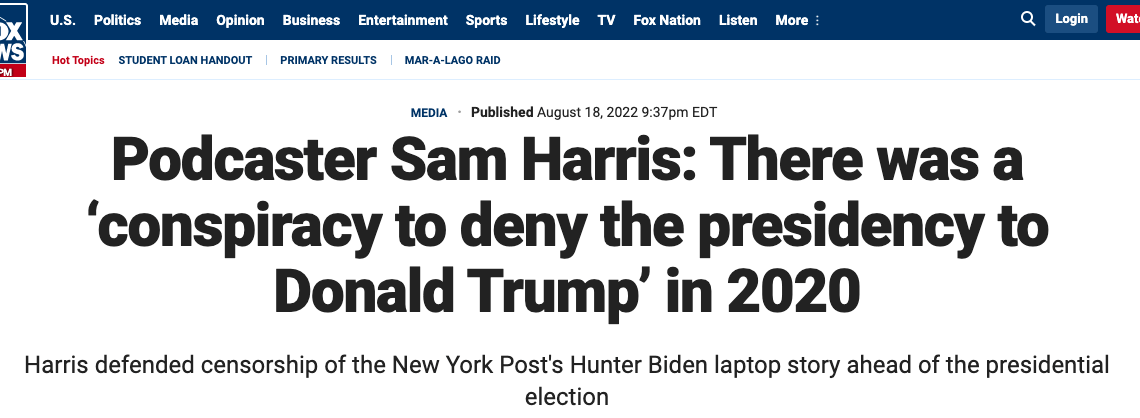Select Opinion in the top navigation
Image resolution: width=1140 pixels, height=418 pixels.
pyautogui.click(x=240, y=20)
